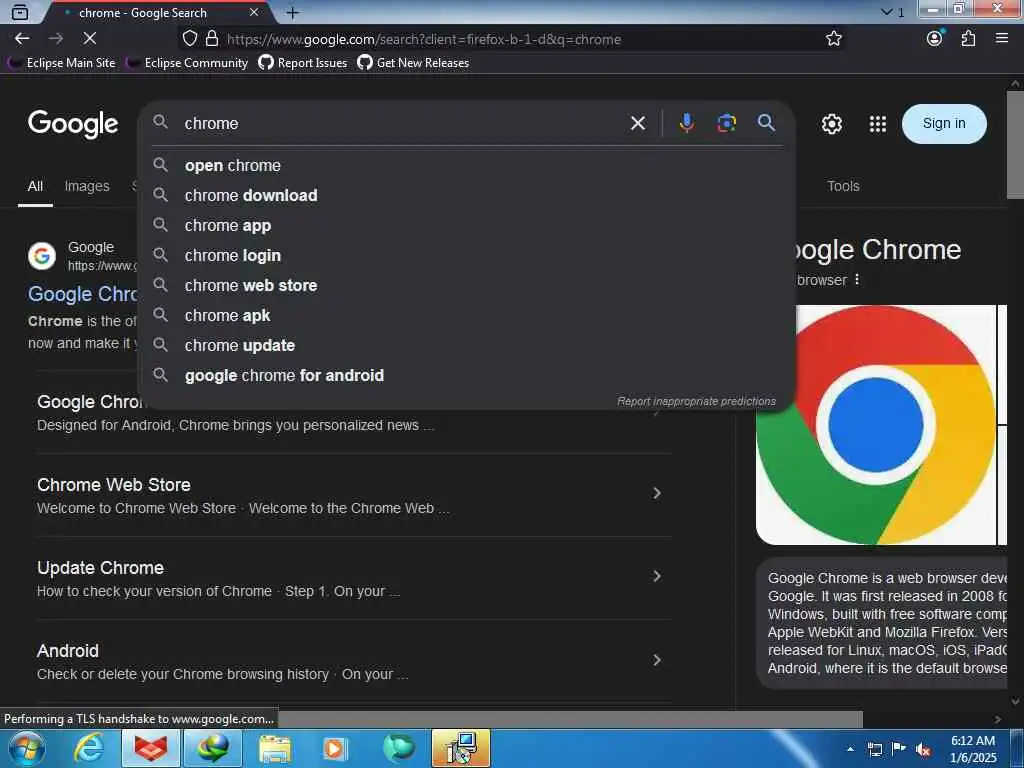
Task: Choose the 'open chrome' suggestion
Action: point(466,165)
